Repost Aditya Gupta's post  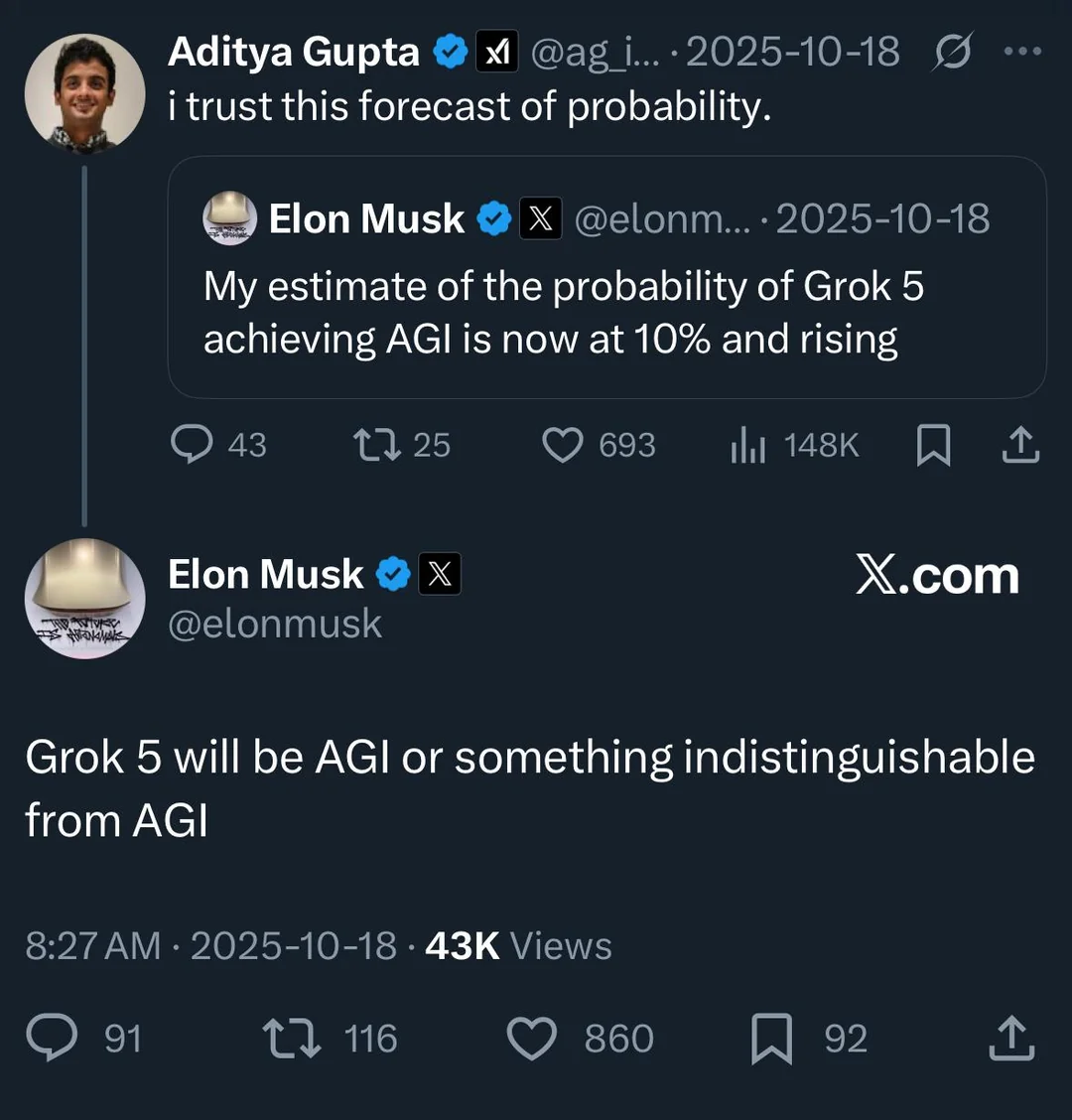378,445
